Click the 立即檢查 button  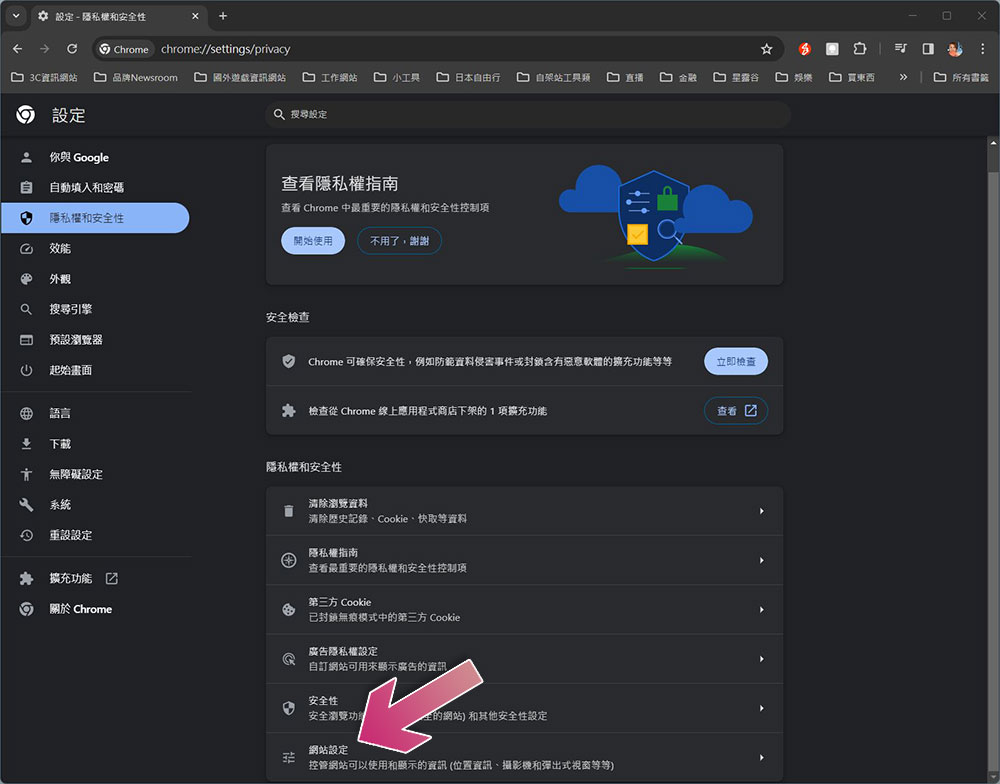(x=736, y=362)
